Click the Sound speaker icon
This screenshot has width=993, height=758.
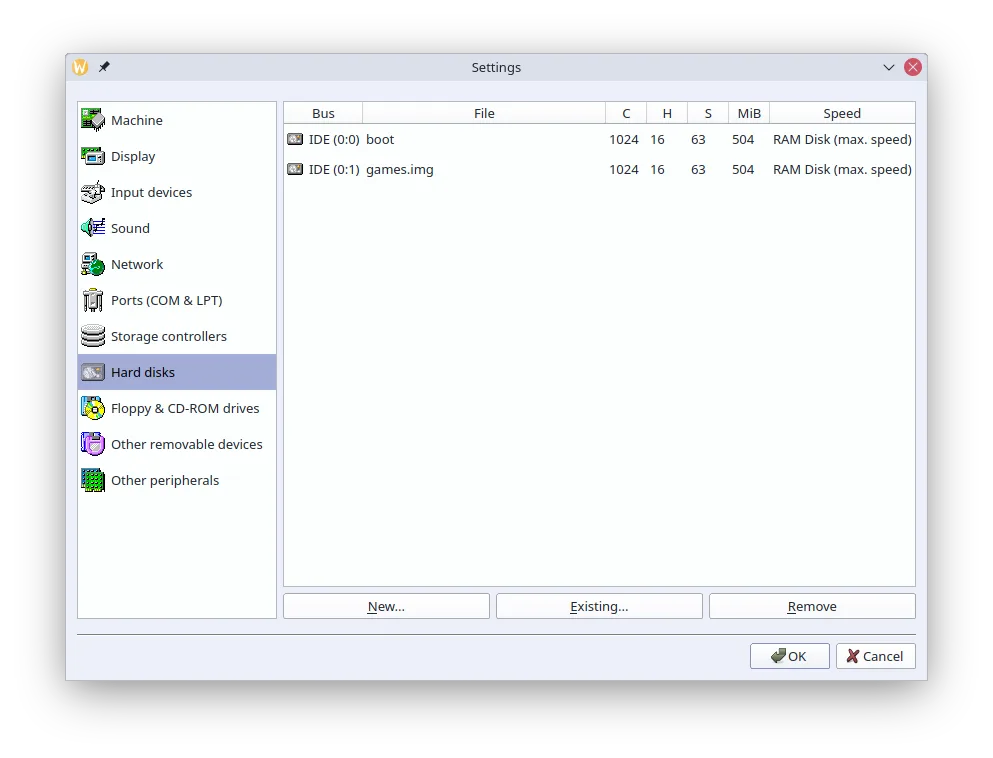click(93, 228)
